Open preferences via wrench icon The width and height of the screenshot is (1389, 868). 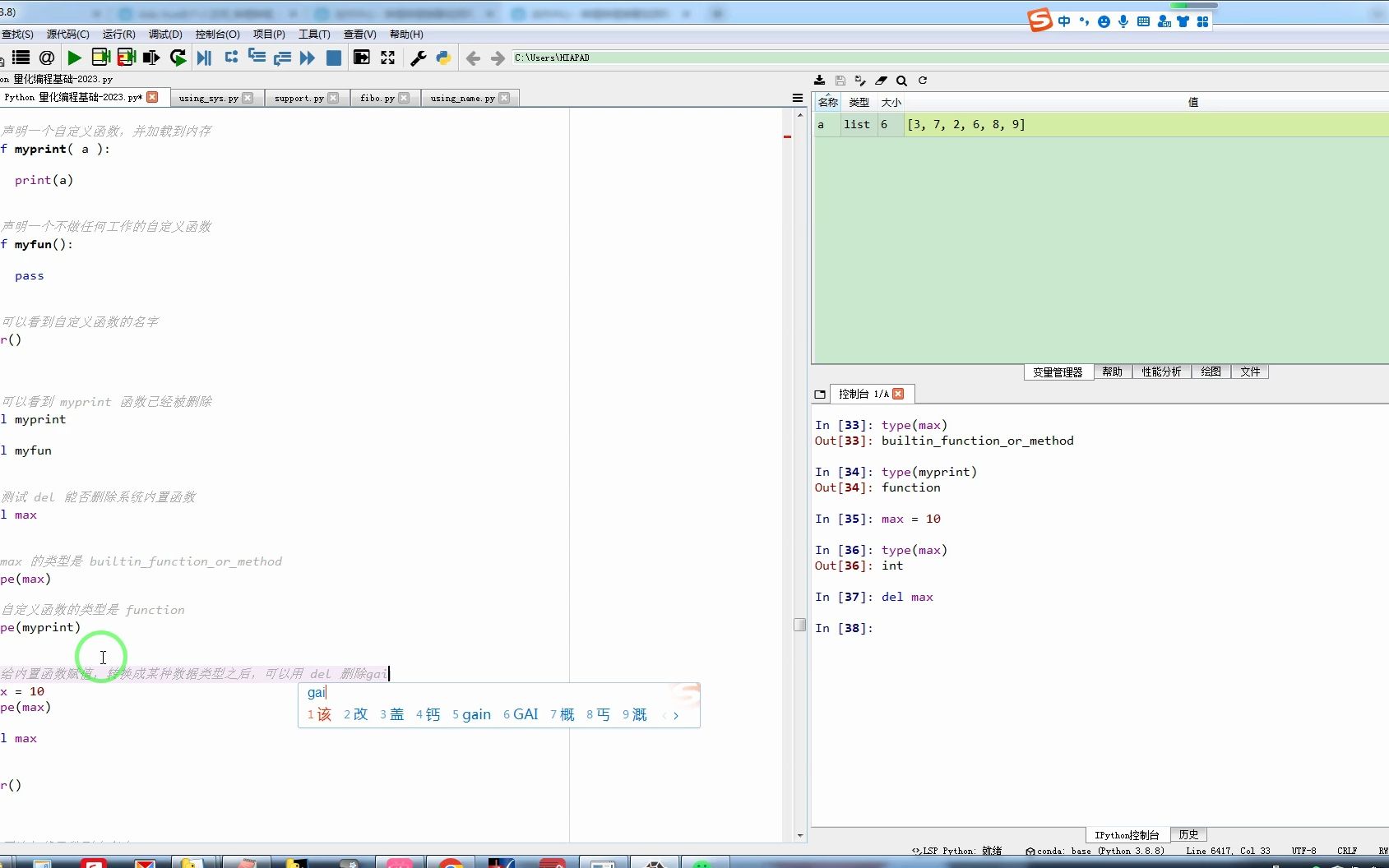coord(418,58)
